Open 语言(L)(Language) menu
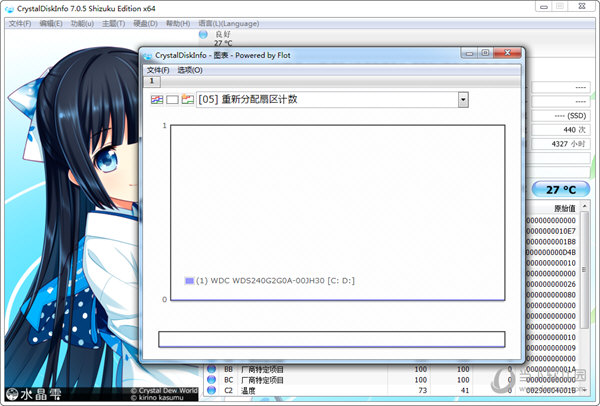The height and width of the screenshot is (406, 600). pos(229,24)
